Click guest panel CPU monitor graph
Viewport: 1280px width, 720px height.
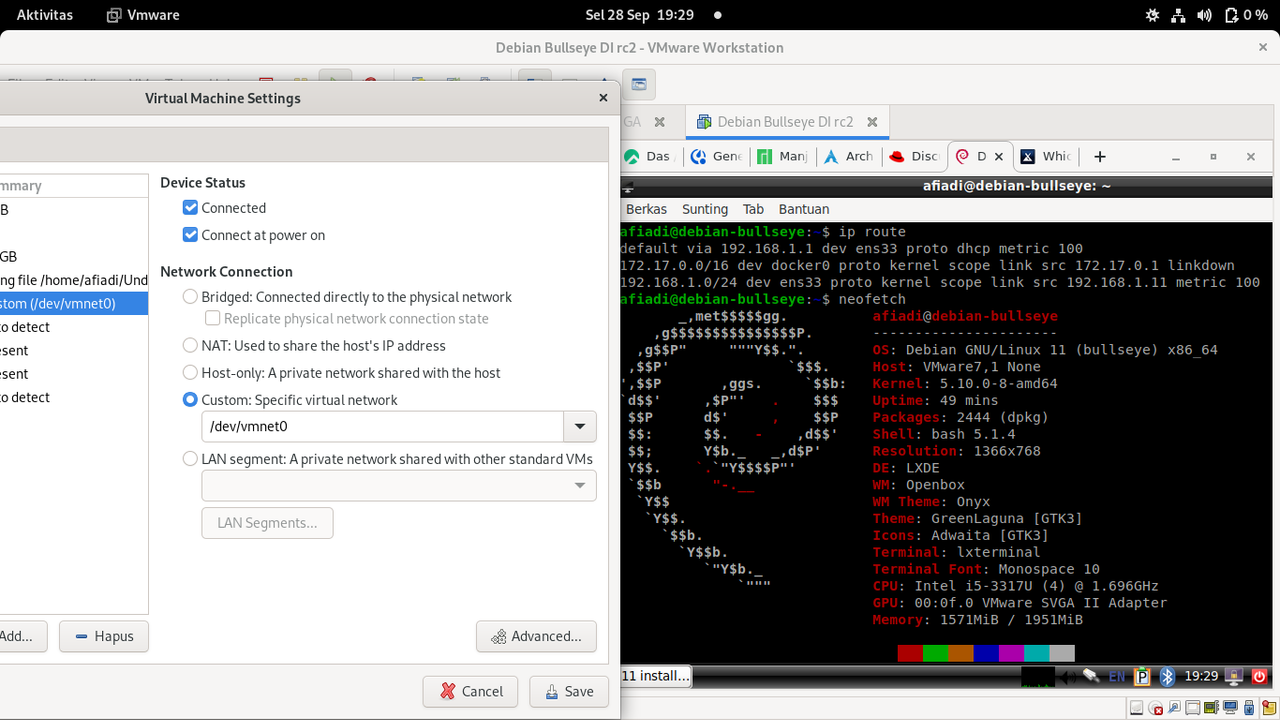[1038, 677]
